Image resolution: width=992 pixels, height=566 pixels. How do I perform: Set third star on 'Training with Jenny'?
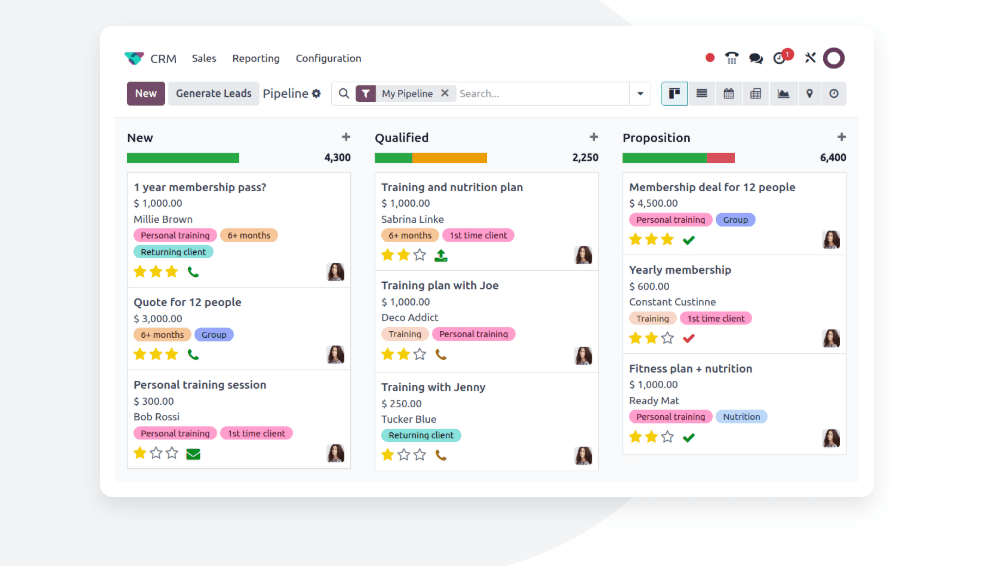[419, 455]
